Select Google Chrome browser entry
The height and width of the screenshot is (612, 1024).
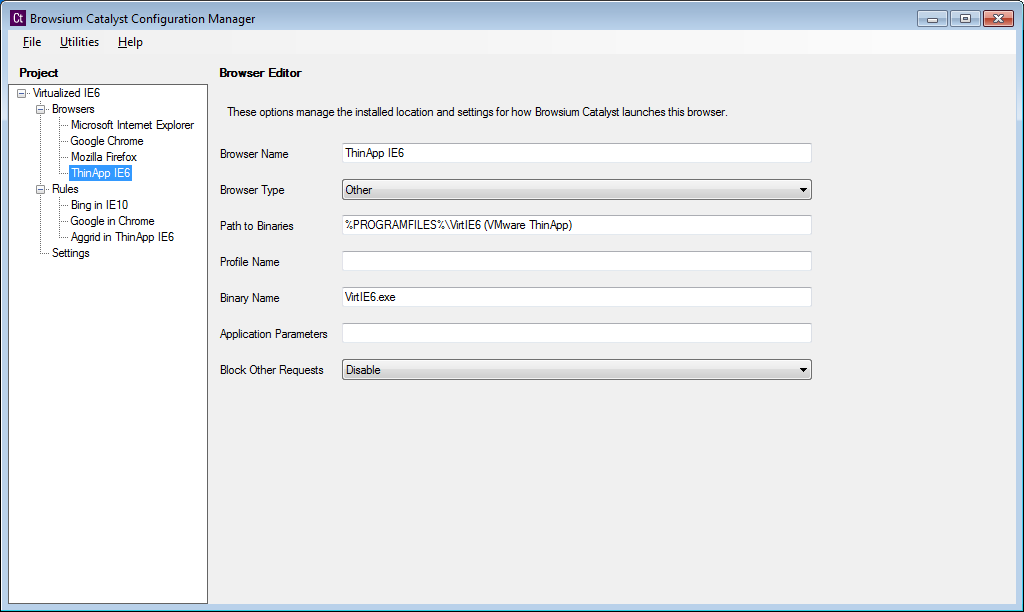point(106,141)
